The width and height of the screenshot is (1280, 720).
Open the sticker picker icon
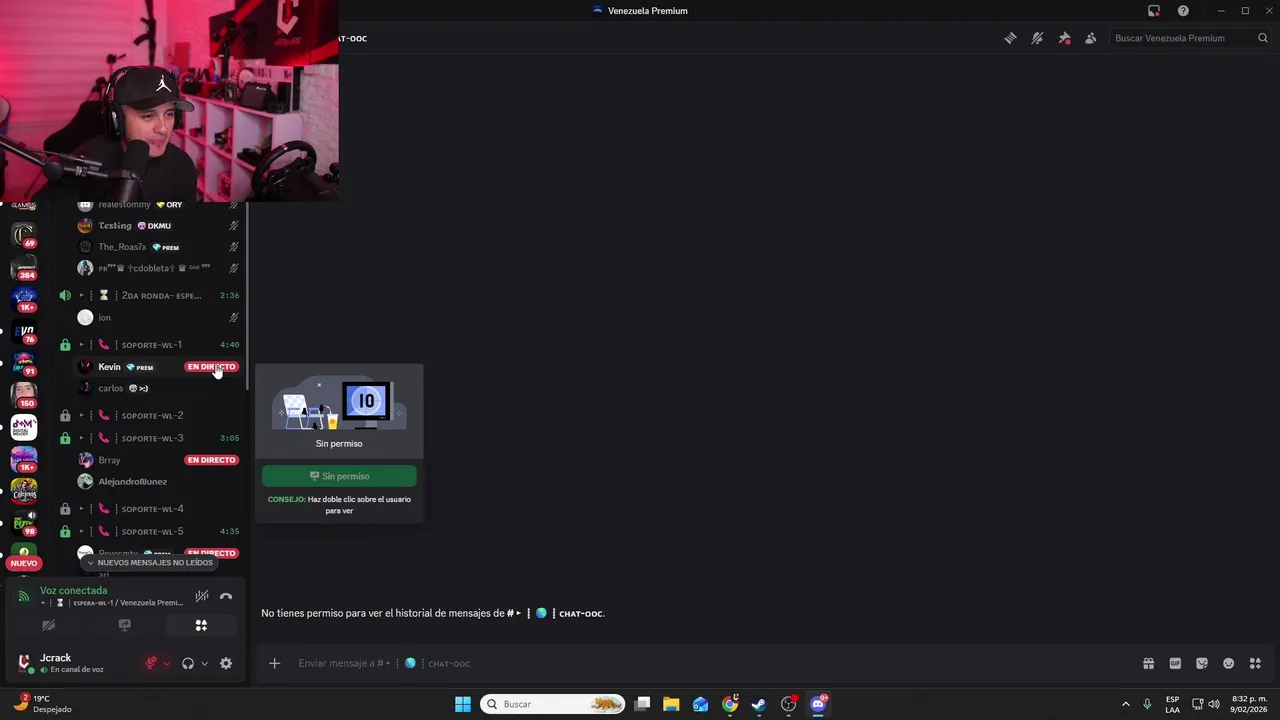point(1202,663)
